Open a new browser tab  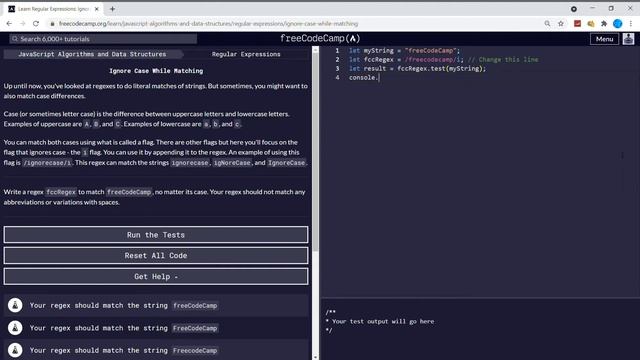(112, 9)
